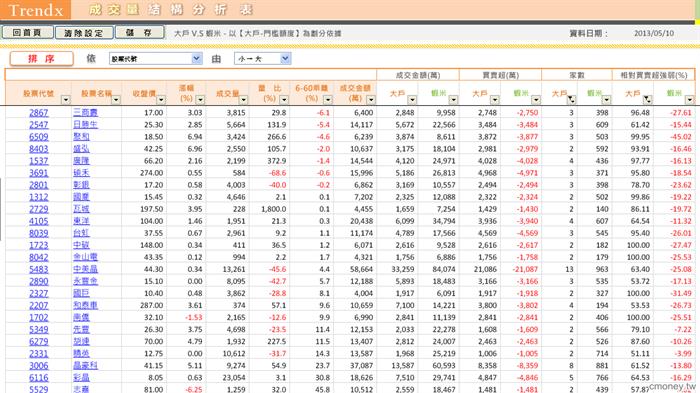Click the red 排序 sort button
This screenshot has height=393, width=700.
pyautogui.click(x=42, y=59)
